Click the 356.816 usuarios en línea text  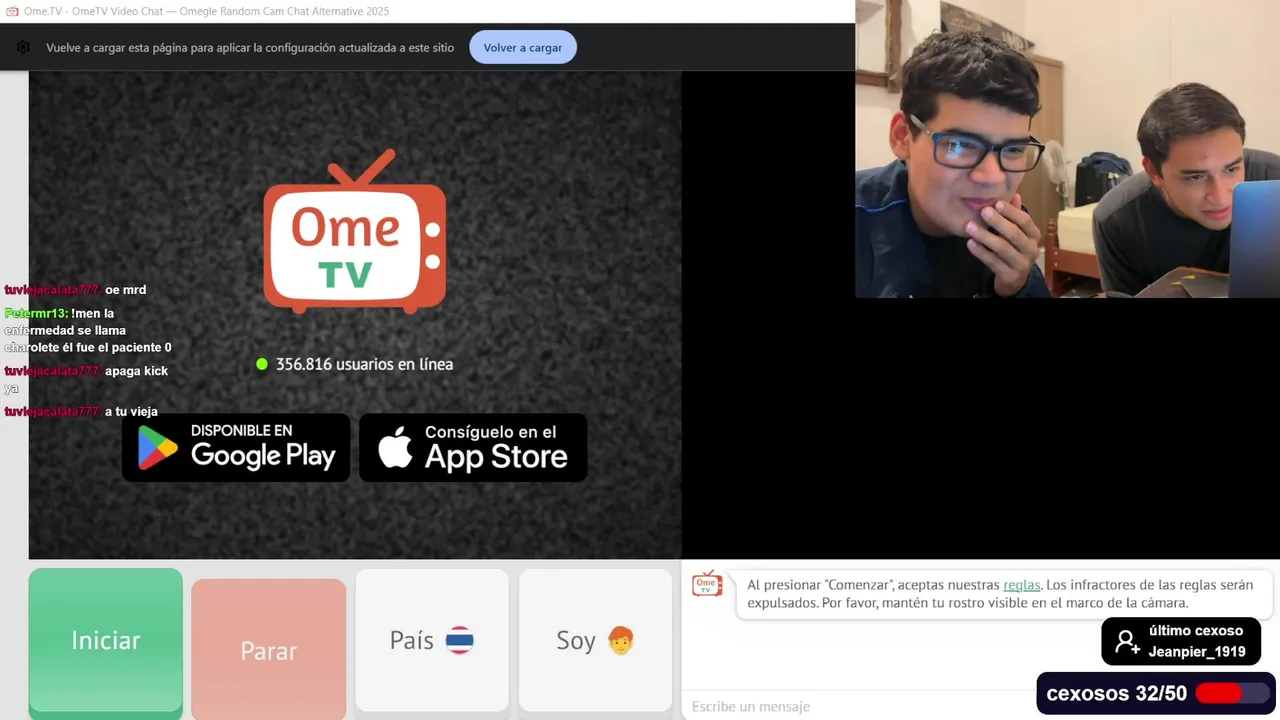[x=364, y=364]
